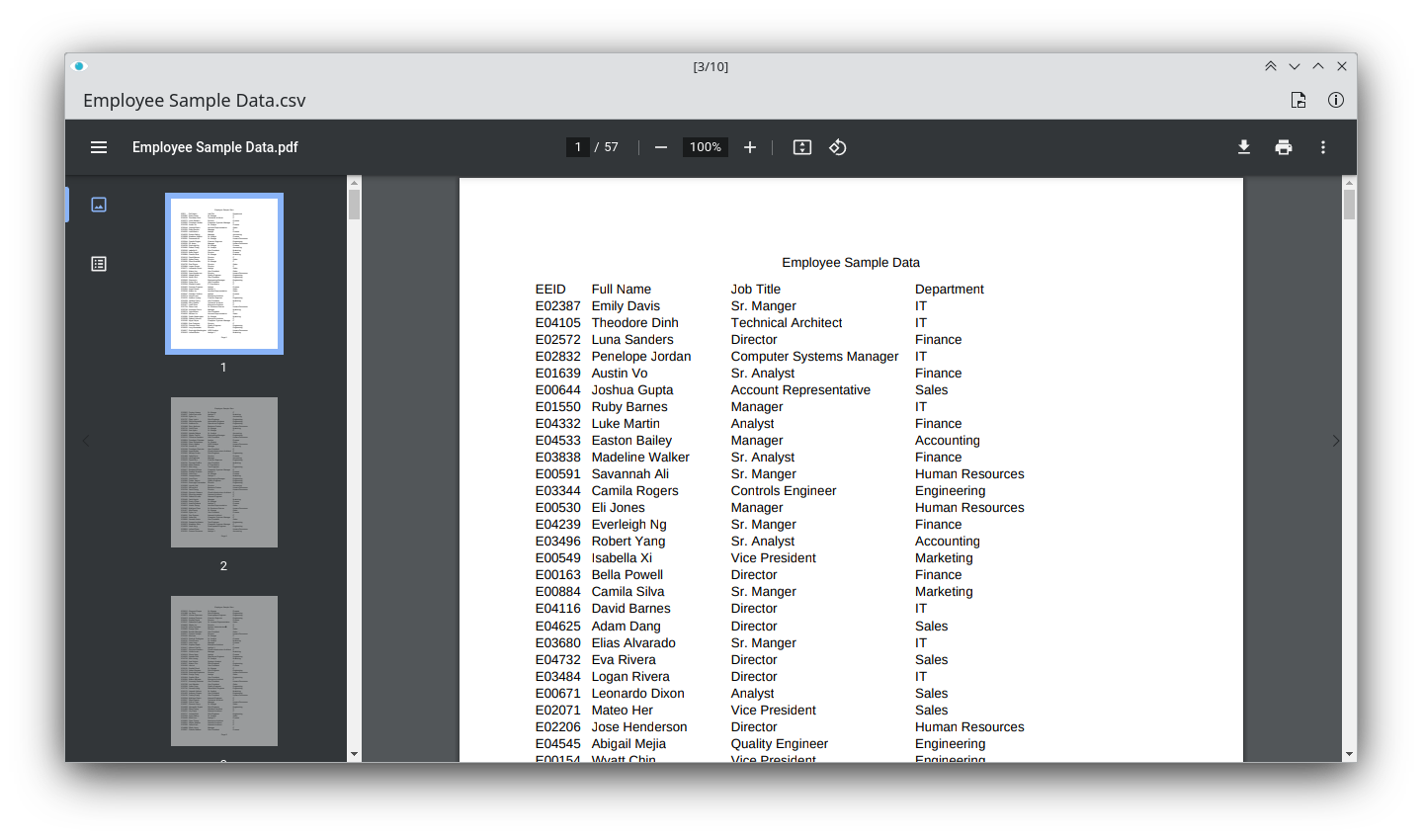Download the PDF file
The image size is (1423, 840).
pos(1244,147)
